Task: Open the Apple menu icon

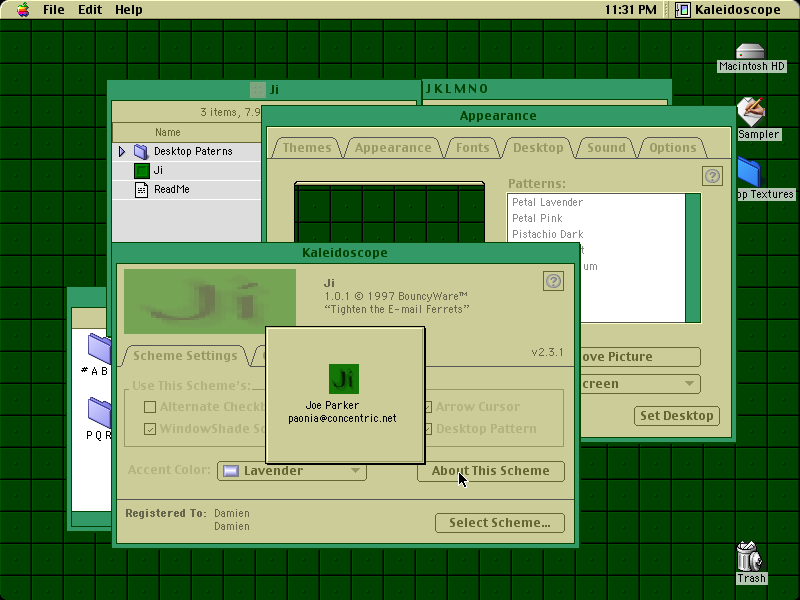Action: (x=23, y=10)
